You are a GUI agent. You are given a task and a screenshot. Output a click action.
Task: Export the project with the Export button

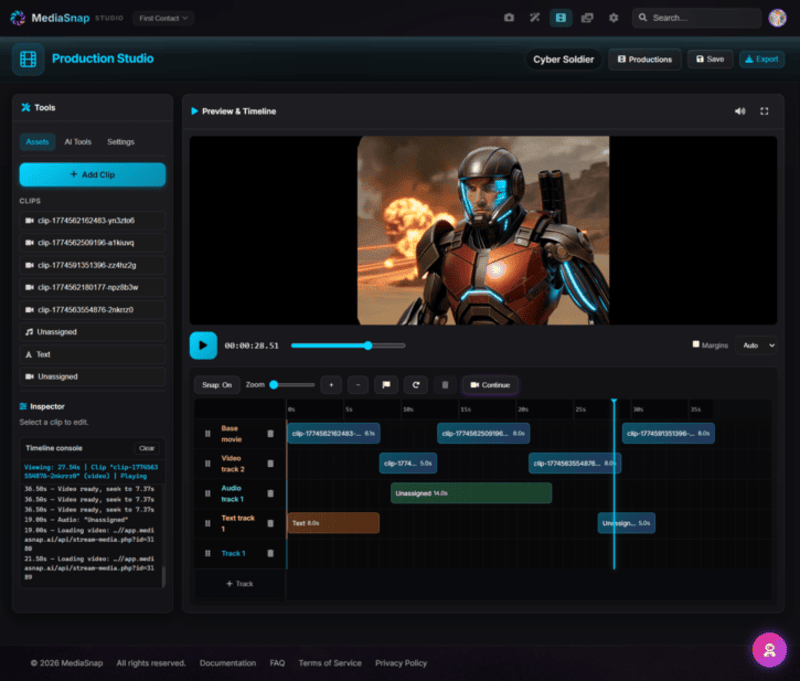pyautogui.click(x=761, y=59)
